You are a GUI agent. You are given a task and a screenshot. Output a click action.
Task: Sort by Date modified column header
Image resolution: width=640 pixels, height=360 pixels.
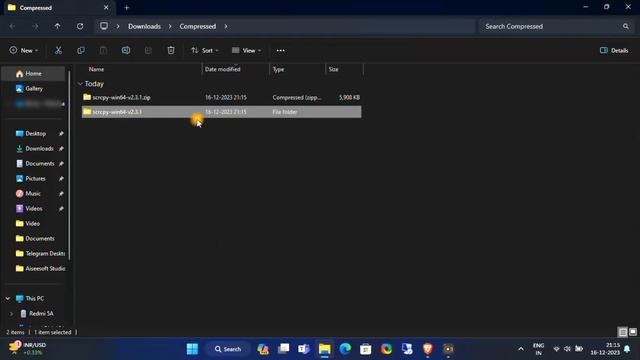point(222,69)
